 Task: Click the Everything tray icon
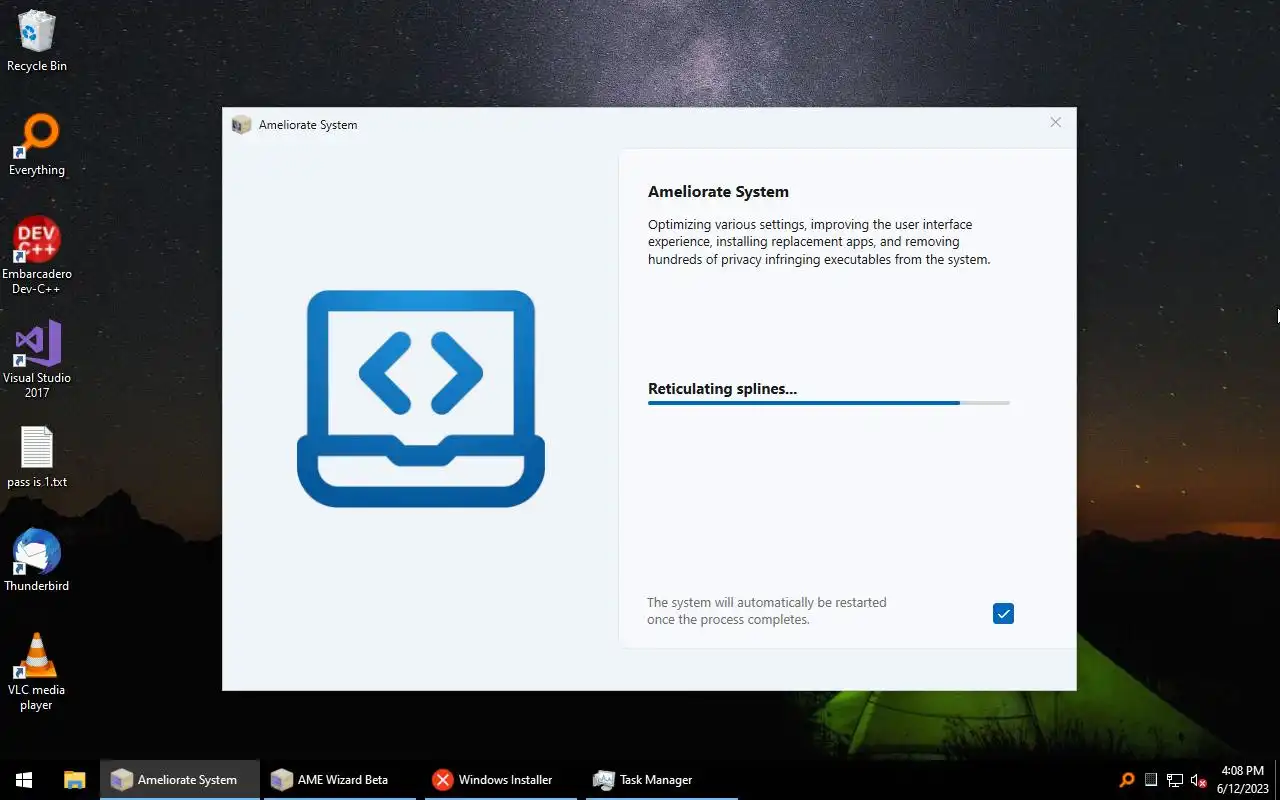click(x=1127, y=780)
